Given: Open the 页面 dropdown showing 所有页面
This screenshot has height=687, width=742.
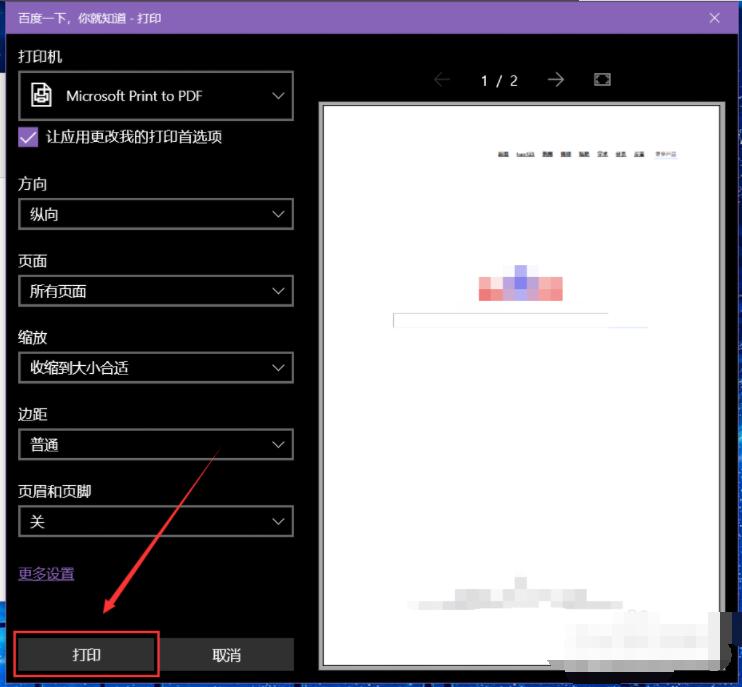Looking at the screenshot, I should (156, 291).
